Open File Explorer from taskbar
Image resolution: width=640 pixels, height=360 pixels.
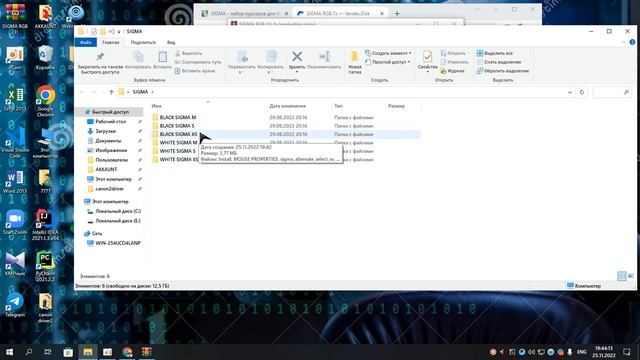click(x=88, y=352)
